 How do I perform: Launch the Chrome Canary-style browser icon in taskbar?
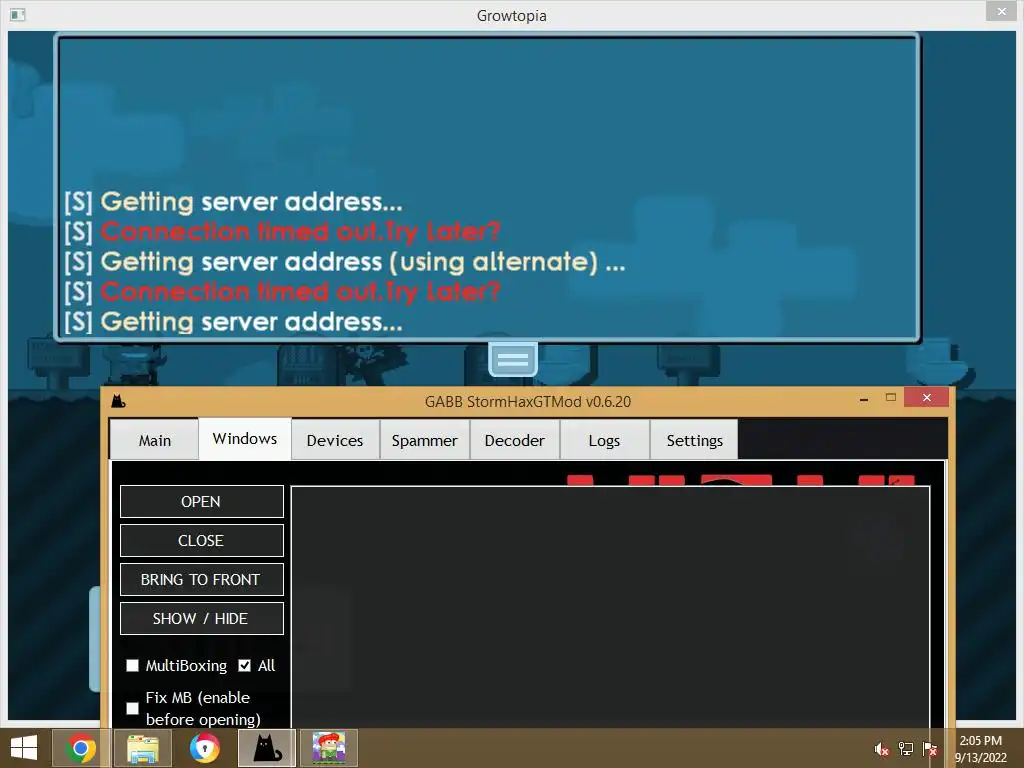(204, 748)
